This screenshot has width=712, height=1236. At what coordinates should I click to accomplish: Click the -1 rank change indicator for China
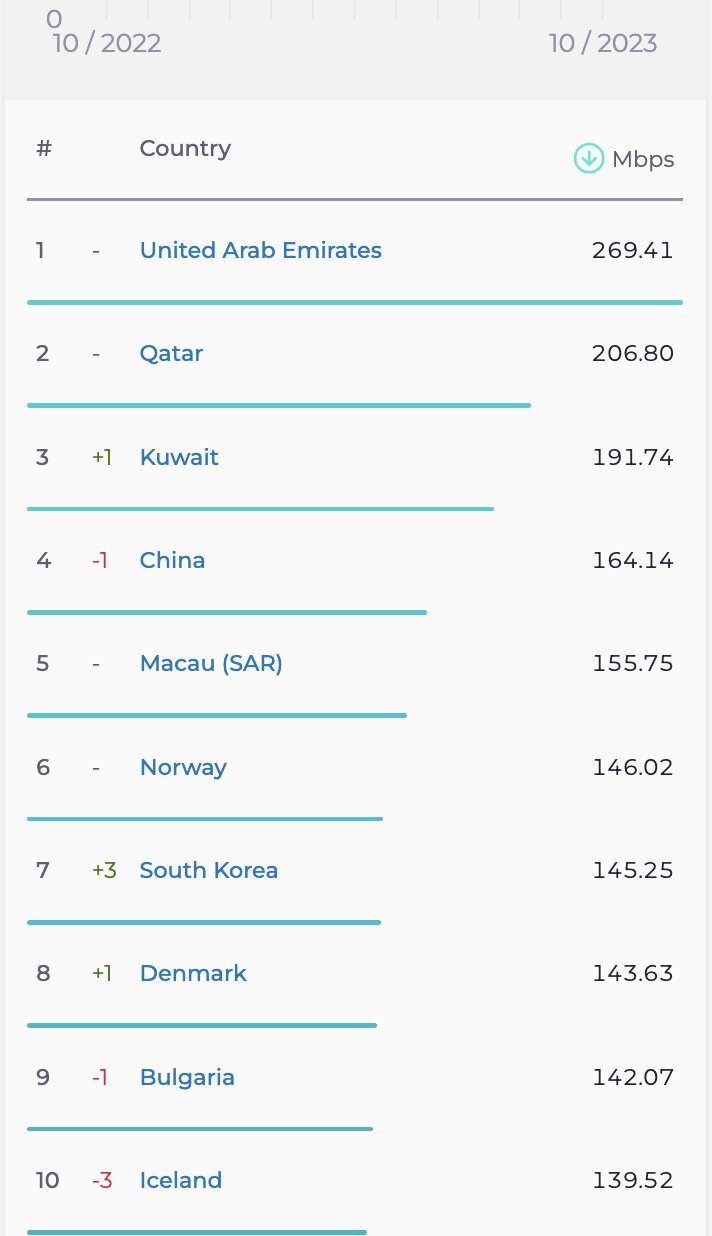pos(99,560)
